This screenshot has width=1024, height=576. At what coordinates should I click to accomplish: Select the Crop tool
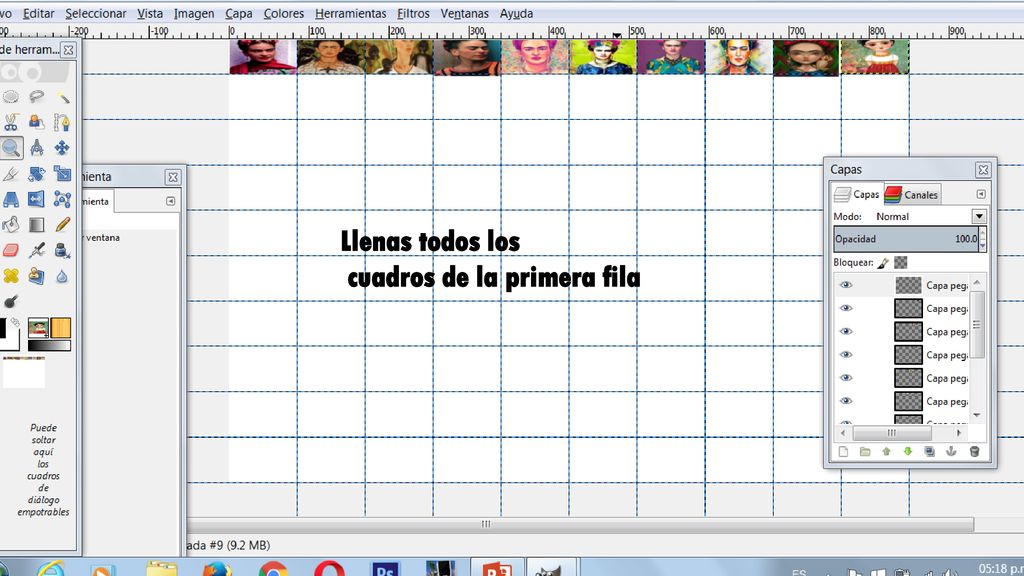(11, 174)
